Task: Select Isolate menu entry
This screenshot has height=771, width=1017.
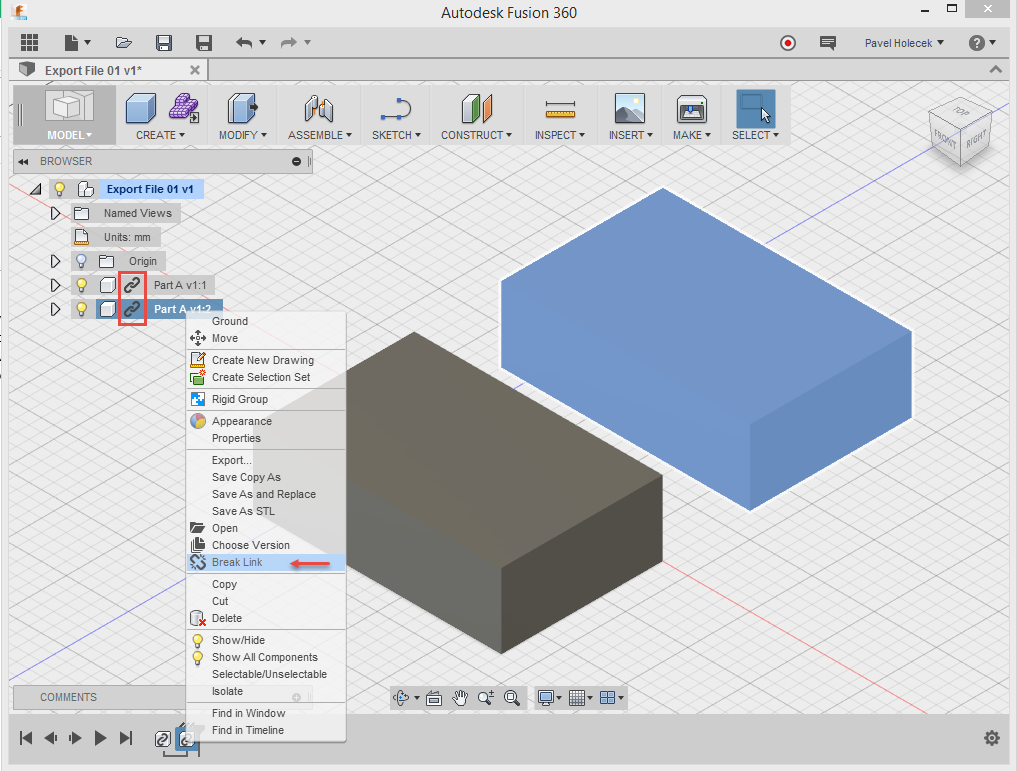Action: click(x=266, y=691)
